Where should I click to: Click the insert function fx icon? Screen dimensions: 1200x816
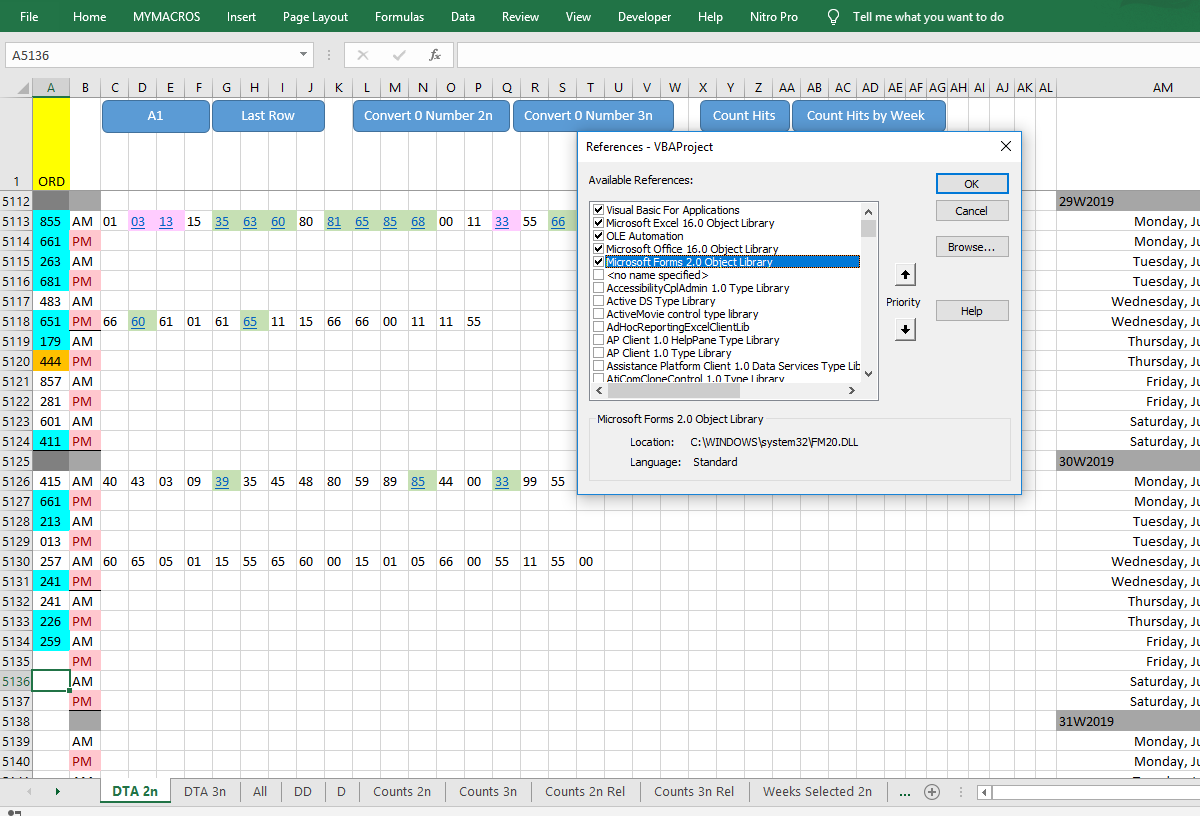click(x=435, y=55)
